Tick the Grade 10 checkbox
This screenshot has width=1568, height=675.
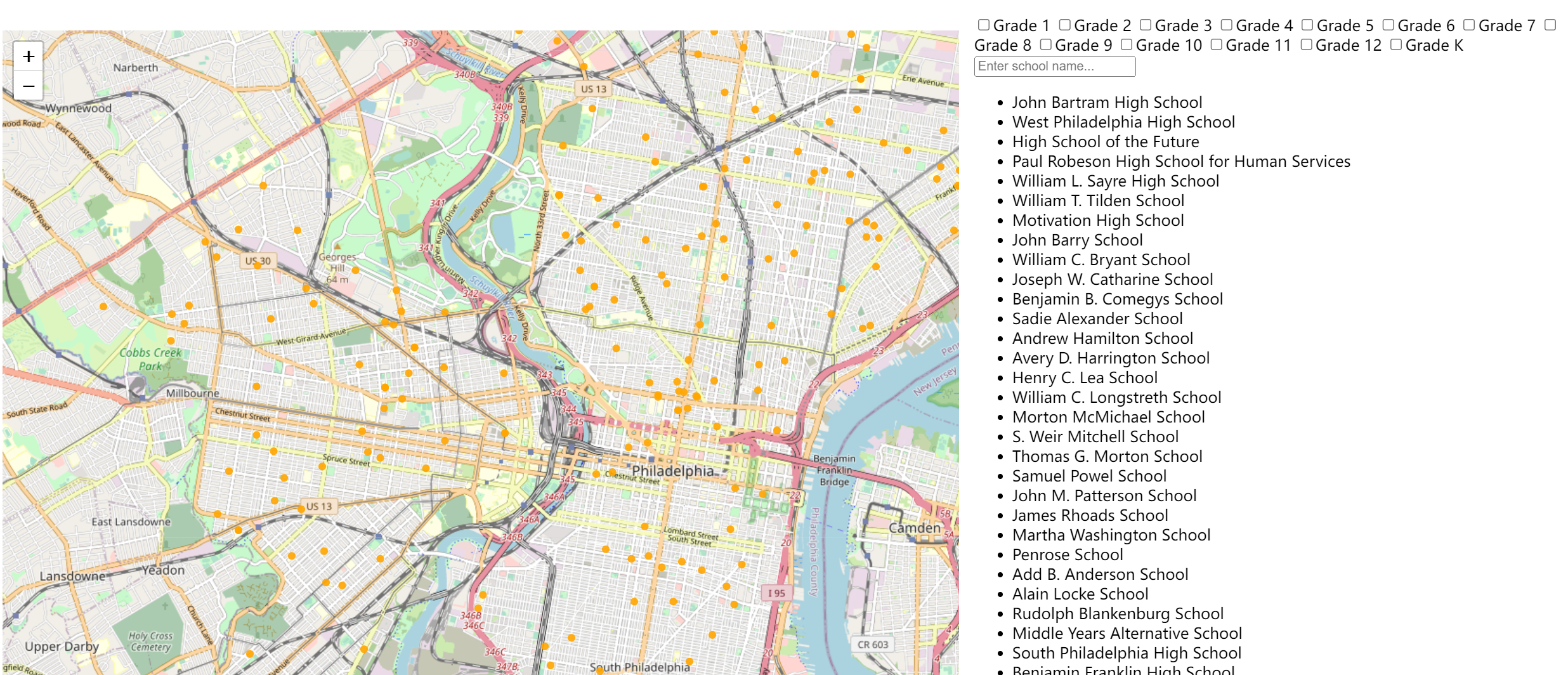pos(1127,44)
